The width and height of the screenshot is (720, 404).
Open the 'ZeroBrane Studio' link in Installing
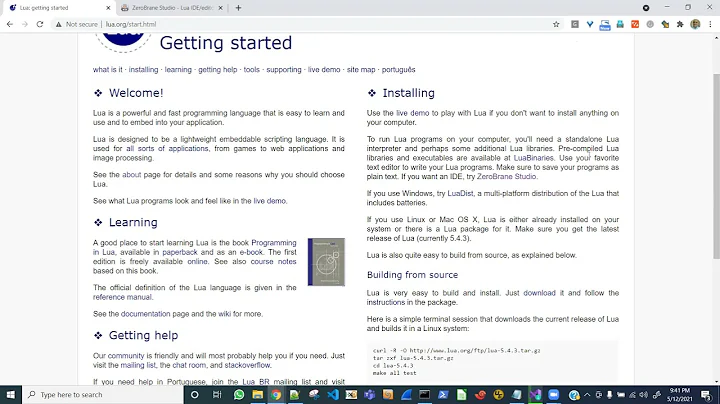[506, 177]
